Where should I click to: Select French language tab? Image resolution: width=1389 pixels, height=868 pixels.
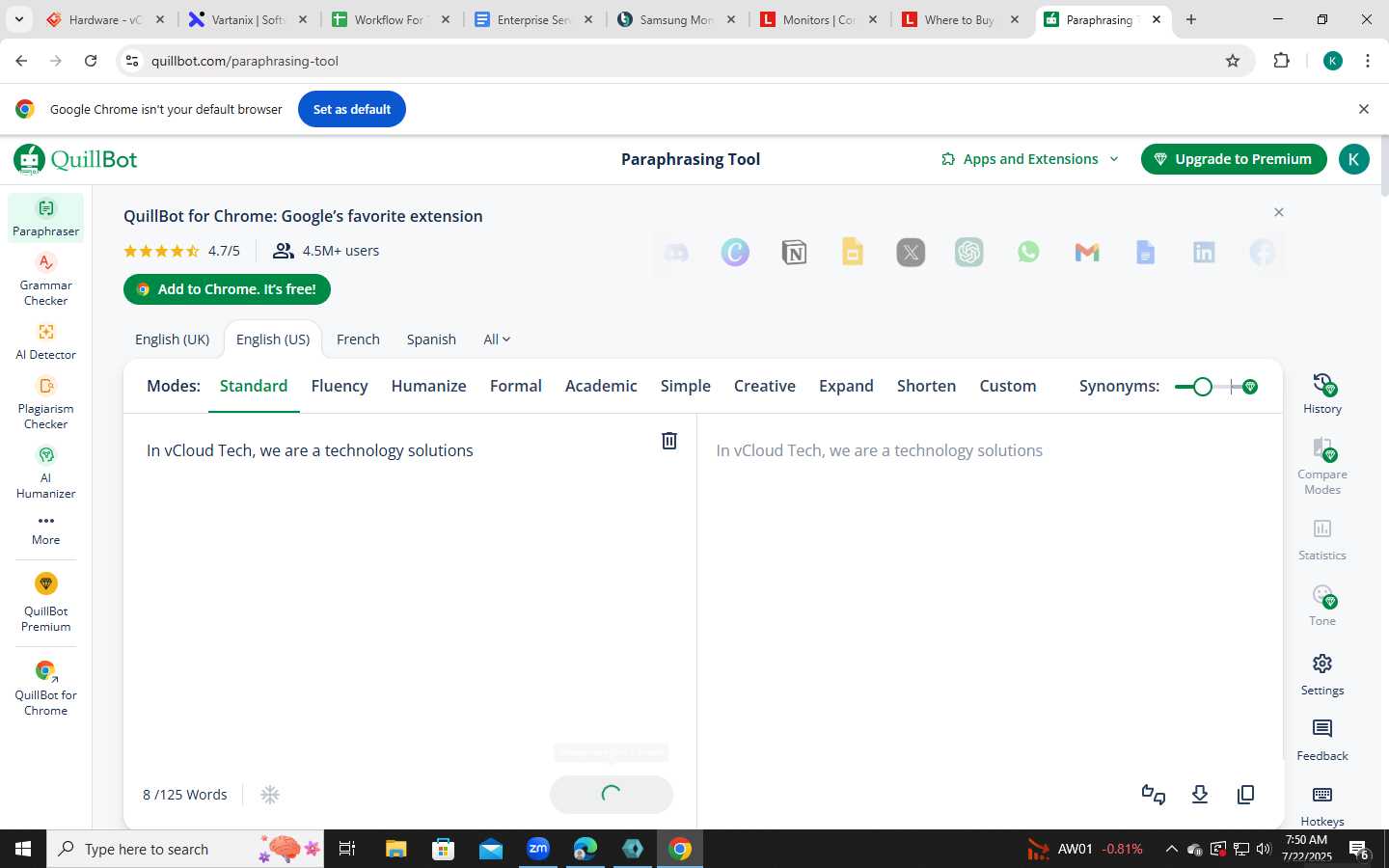coord(358,339)
